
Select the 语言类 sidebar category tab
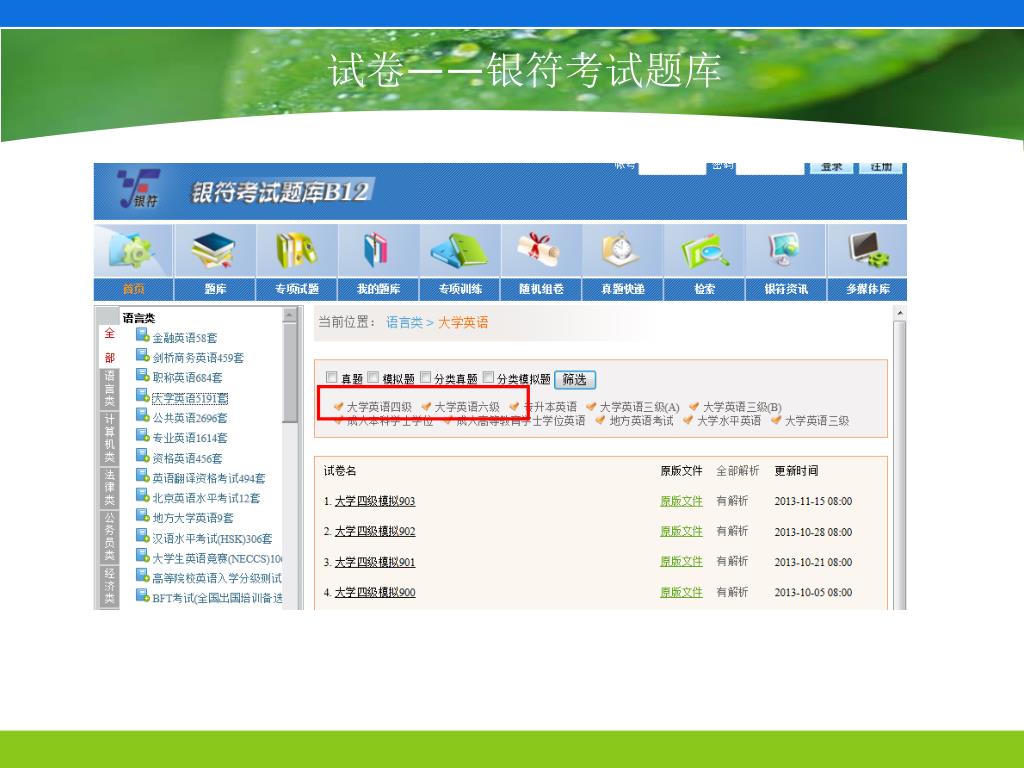[109, 389]
